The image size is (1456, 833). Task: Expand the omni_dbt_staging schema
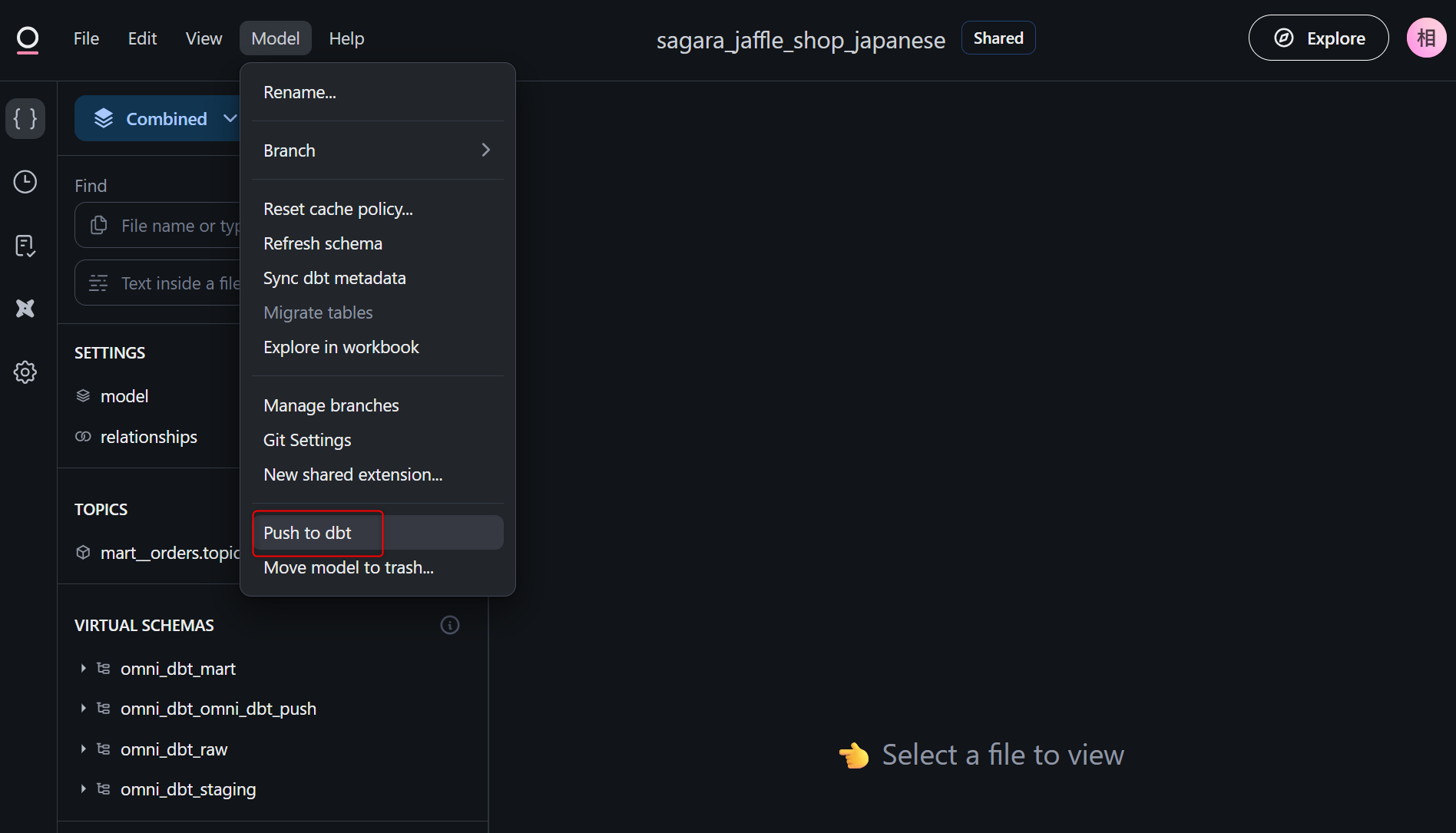(x=83, y=789)
